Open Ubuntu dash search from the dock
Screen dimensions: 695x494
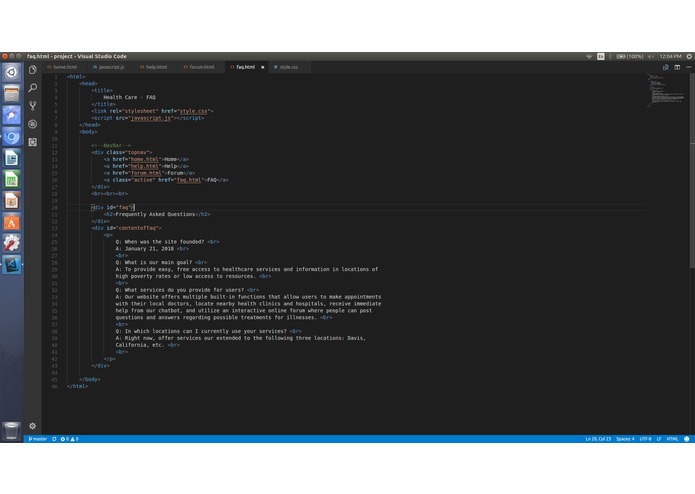click(12, 72)
